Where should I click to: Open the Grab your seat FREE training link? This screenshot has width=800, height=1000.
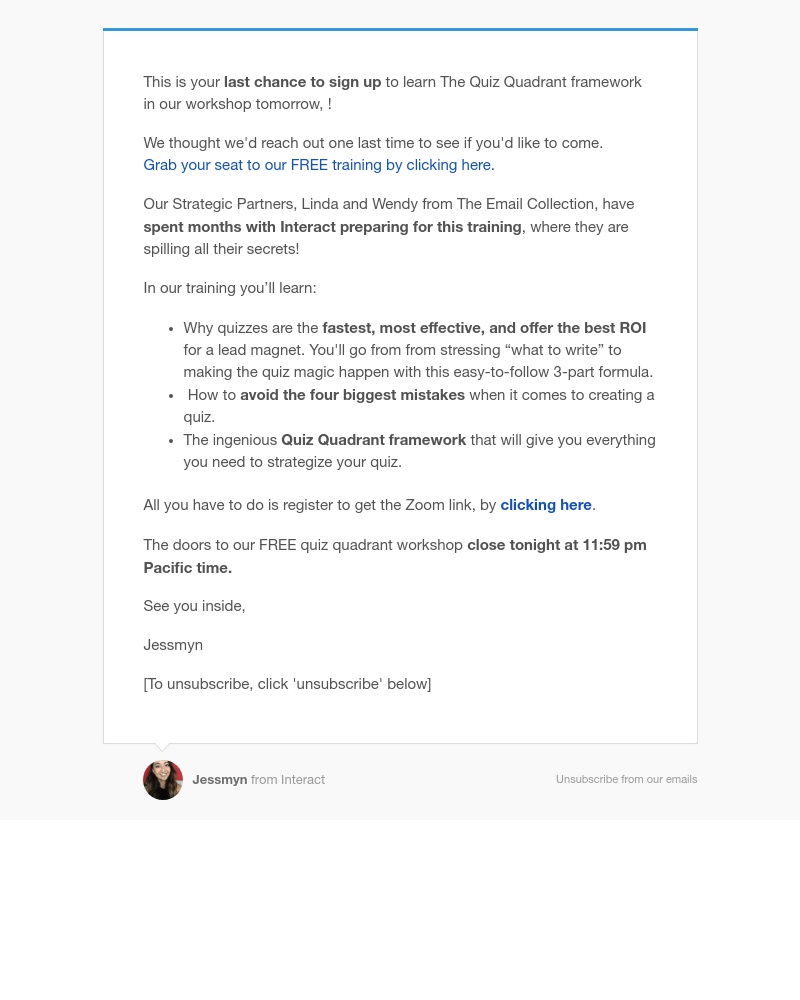(x=319, y=165)
